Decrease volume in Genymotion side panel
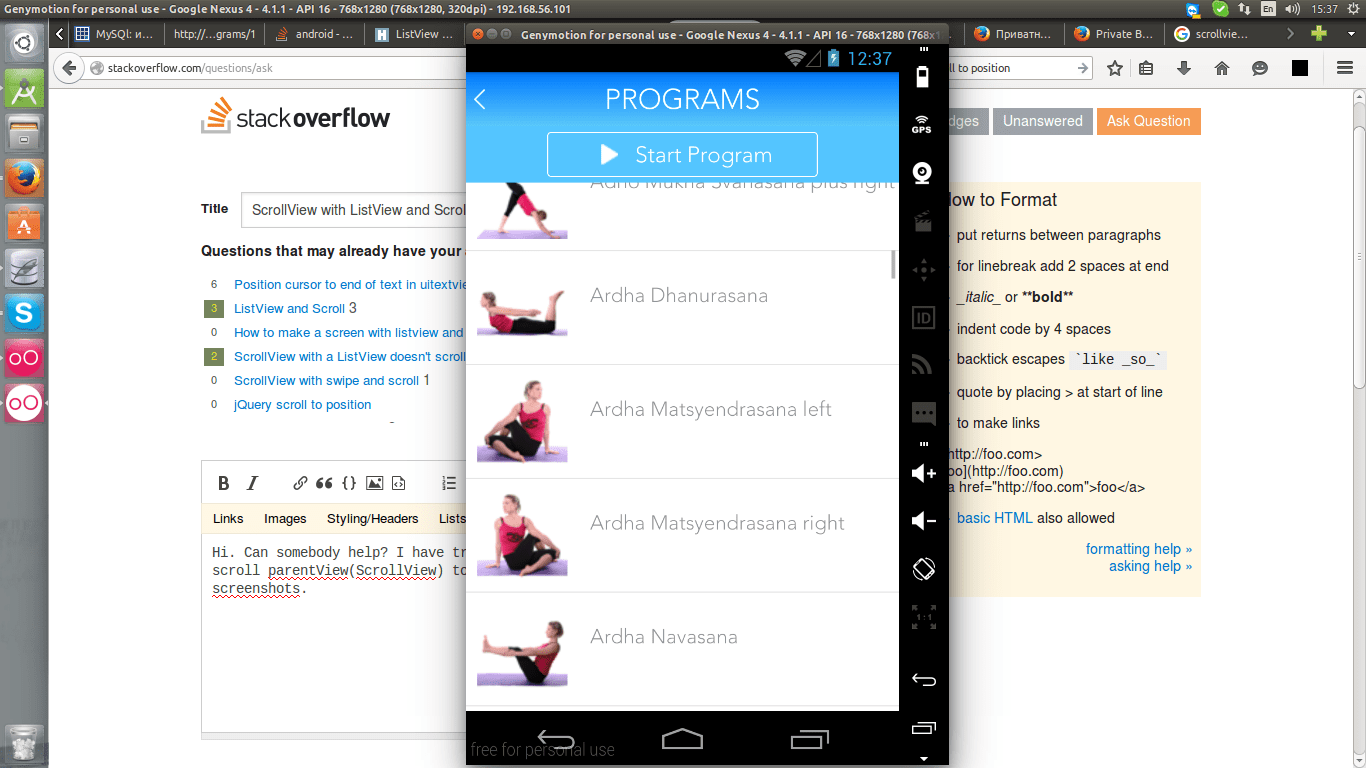Image resolution: width=1366 pixels, height=768 pixels. click(923, 520)
